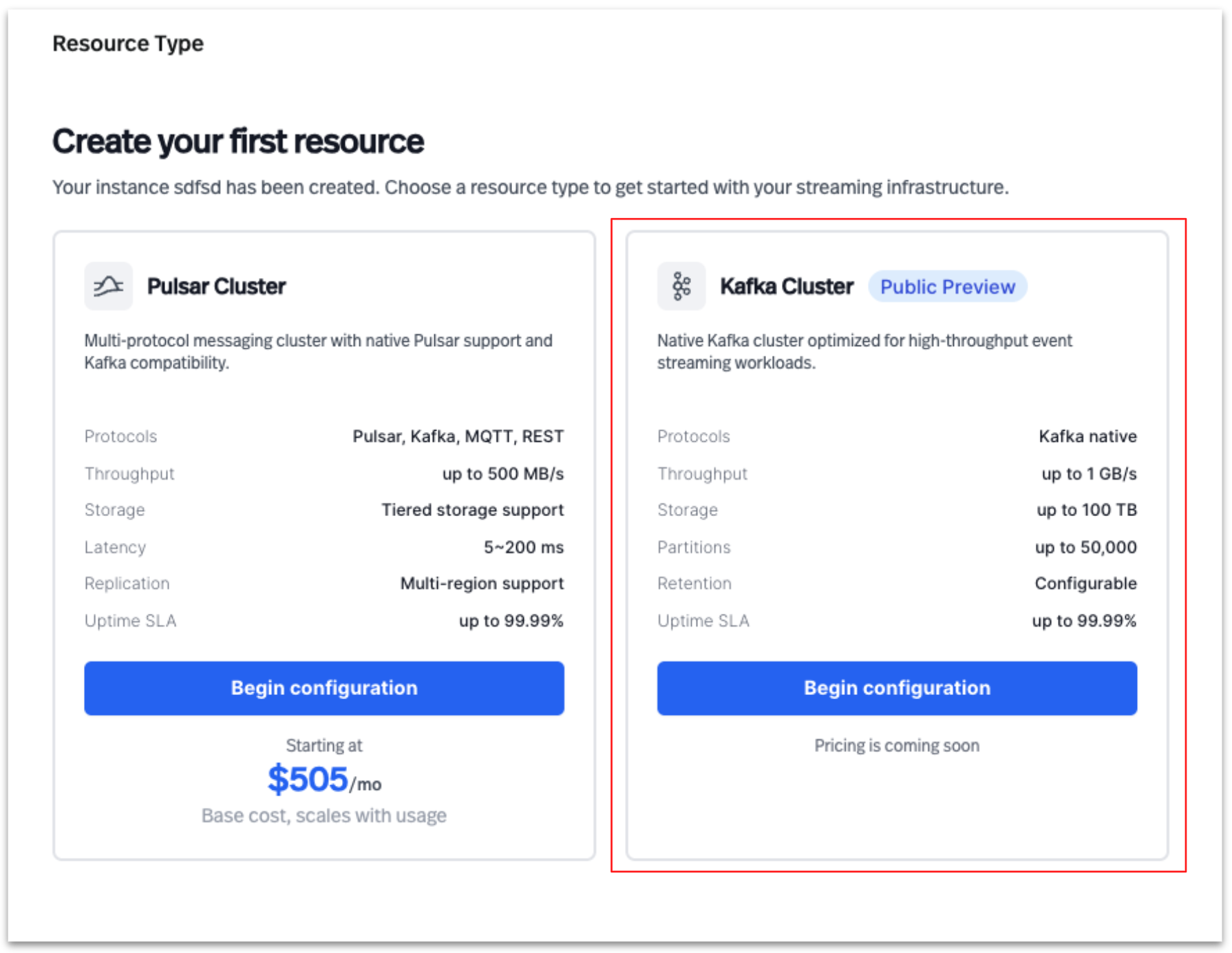Click the 'Tiered storage support' value

[472, 510]
